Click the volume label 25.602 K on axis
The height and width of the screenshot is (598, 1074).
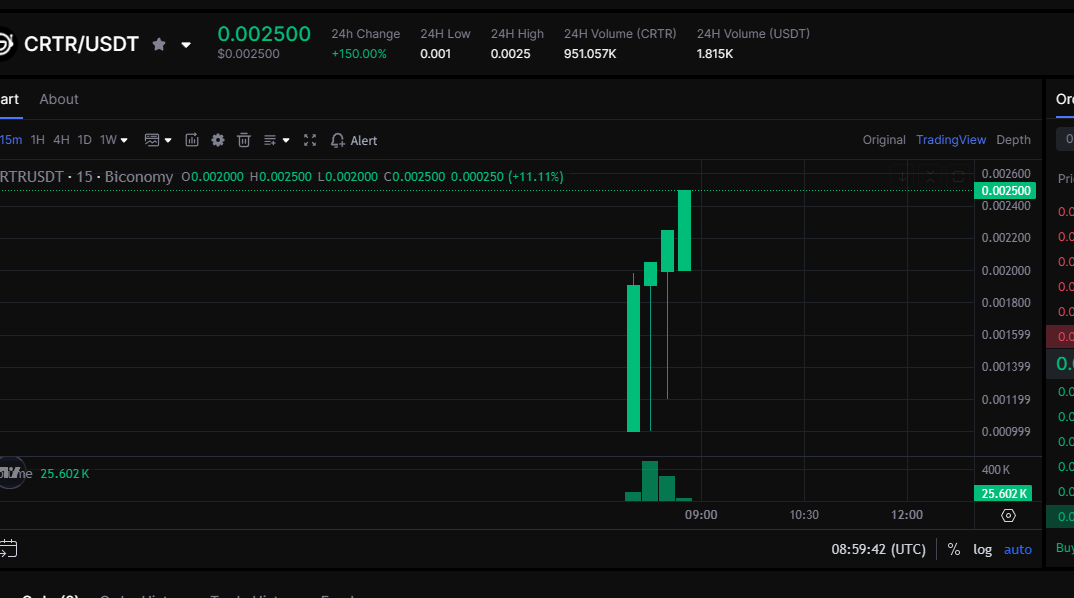click(x=1003, y=493)
